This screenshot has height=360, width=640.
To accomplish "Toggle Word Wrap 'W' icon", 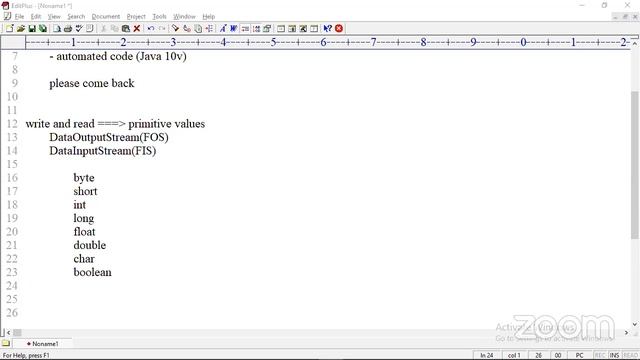I will [233, 29].
